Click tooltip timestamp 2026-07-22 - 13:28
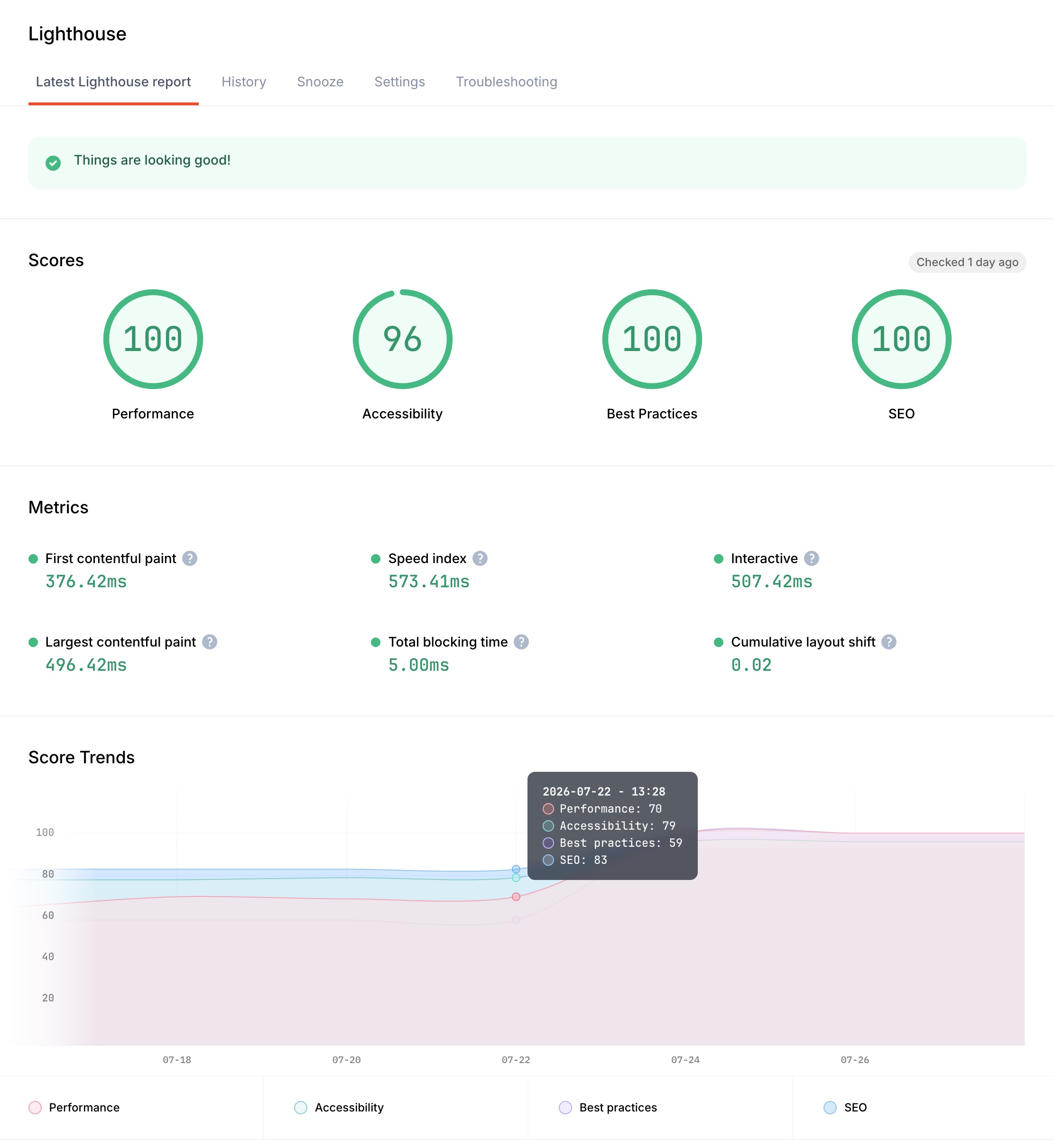This screenshot has width=1054, height=1148. tap(604, 792)
